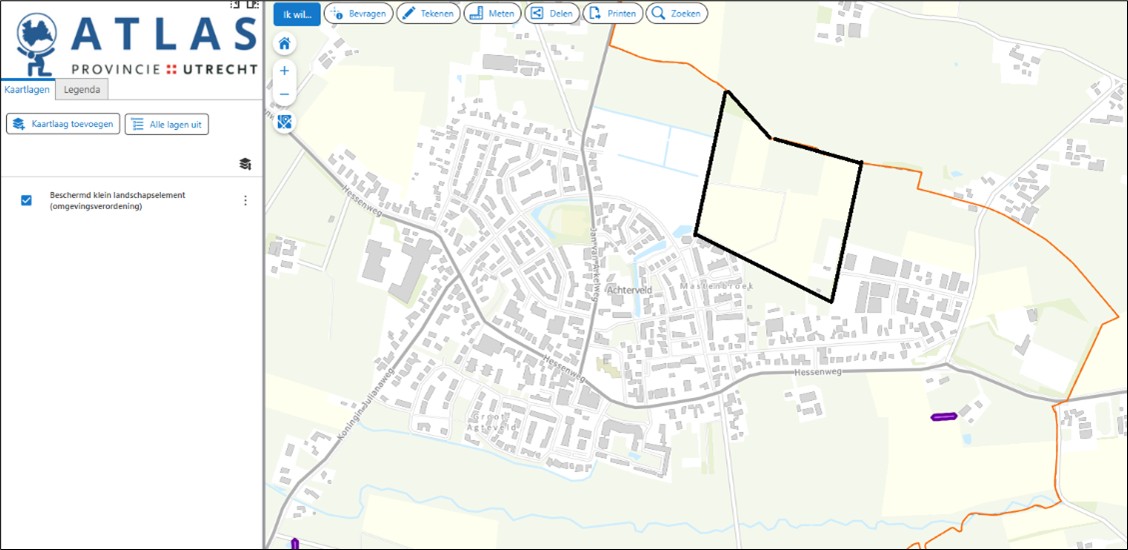
Task: Open the Delen share option
Action: tap(552, 14)
